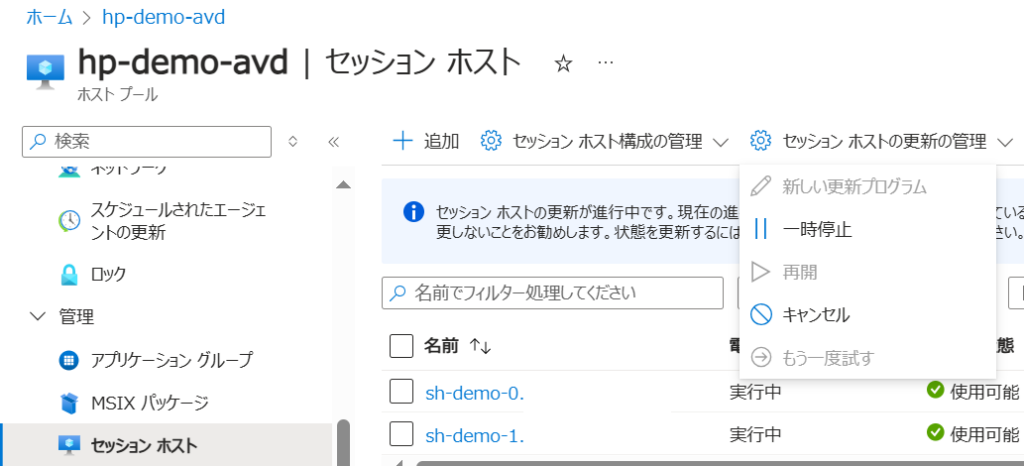This screenshot has width=1024, height=466.
Task: Toggle the select-all checkbox in header
Action: pyautogui.click(x=401, y=346)
